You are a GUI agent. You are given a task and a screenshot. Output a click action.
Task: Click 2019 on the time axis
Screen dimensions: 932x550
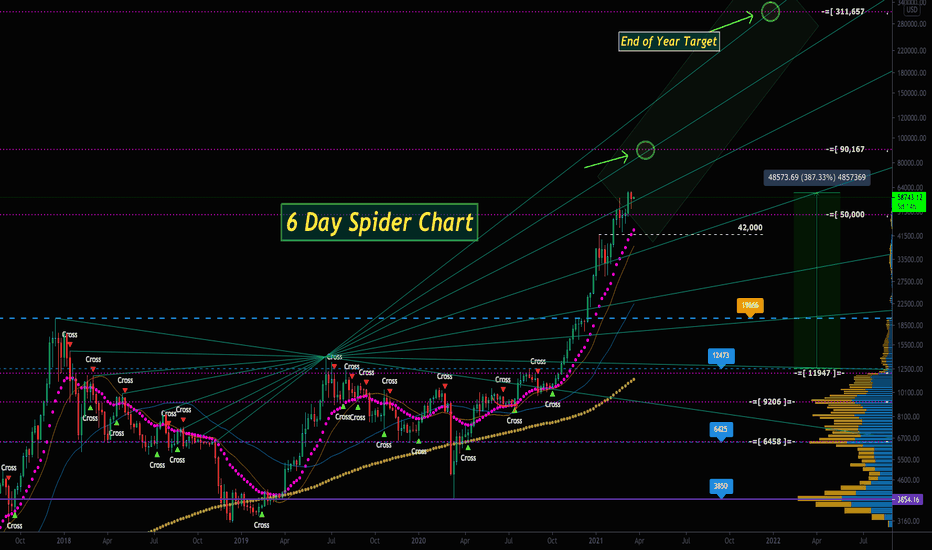pyautogui.click(x=241, y=540)
